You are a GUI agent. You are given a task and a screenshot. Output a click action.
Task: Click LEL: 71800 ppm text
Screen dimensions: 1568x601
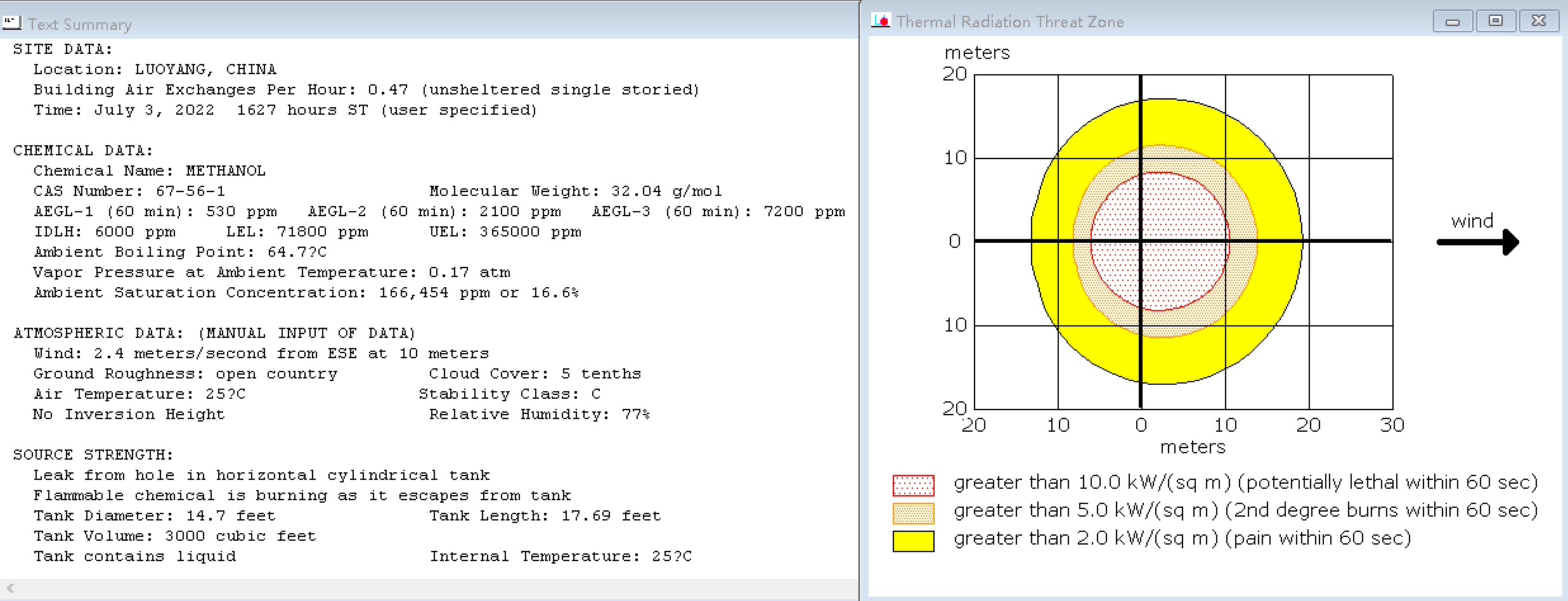coord(297,232)
